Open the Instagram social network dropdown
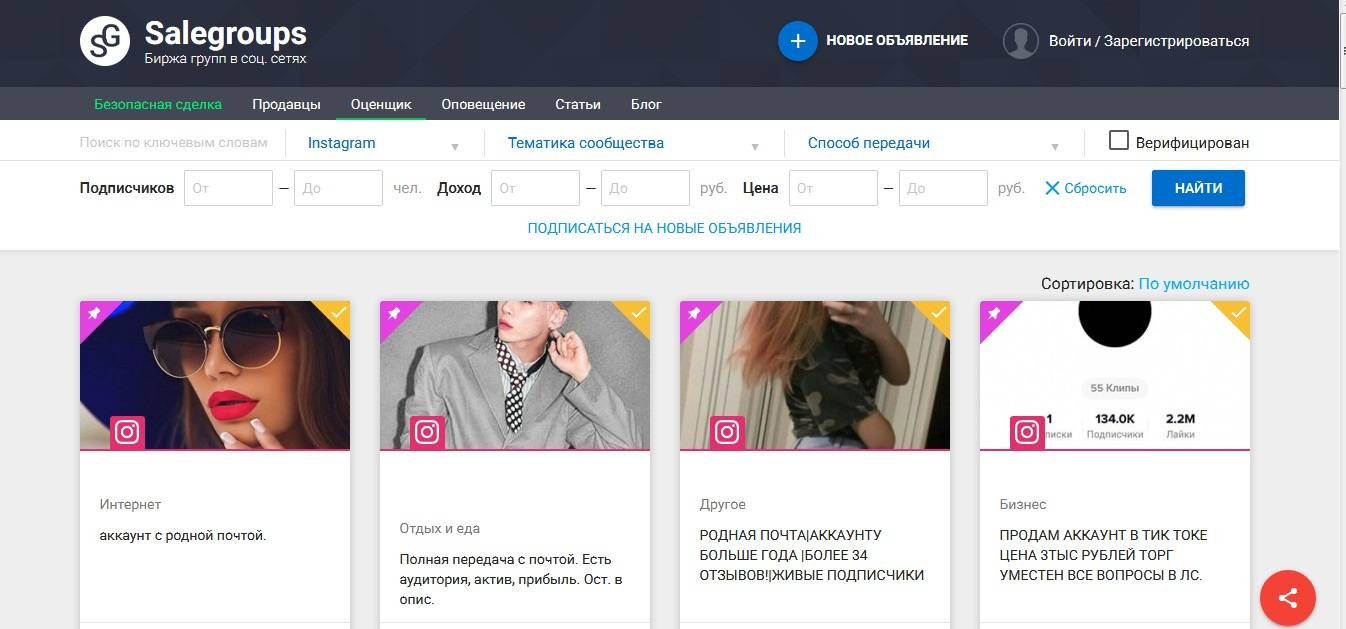This screenshot has height=629, width=1346. point(383,143)
